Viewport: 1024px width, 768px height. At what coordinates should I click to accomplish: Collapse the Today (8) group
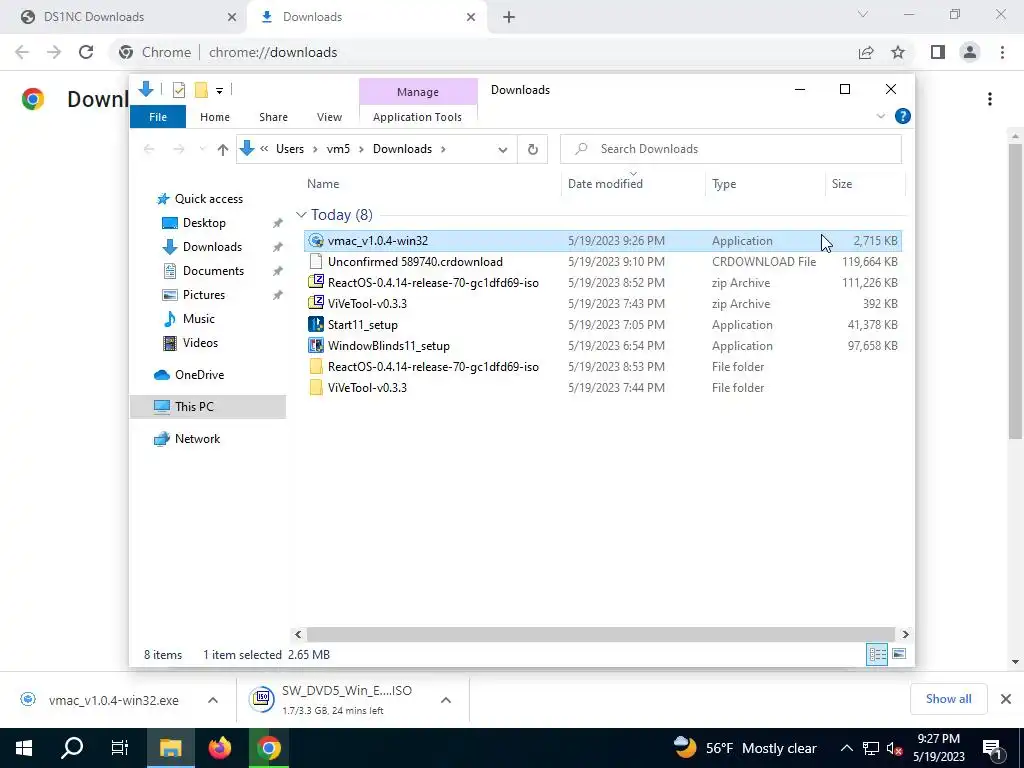[x=301, y=215]
